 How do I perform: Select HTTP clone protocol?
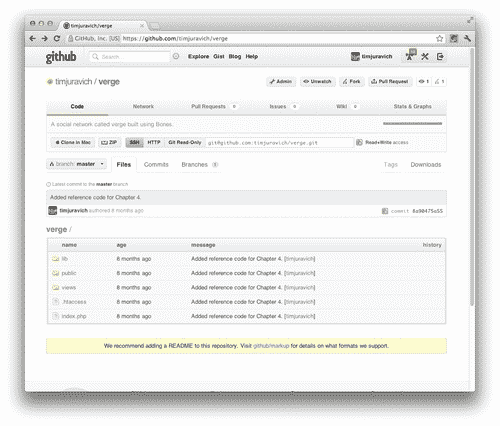click(154, 142)
